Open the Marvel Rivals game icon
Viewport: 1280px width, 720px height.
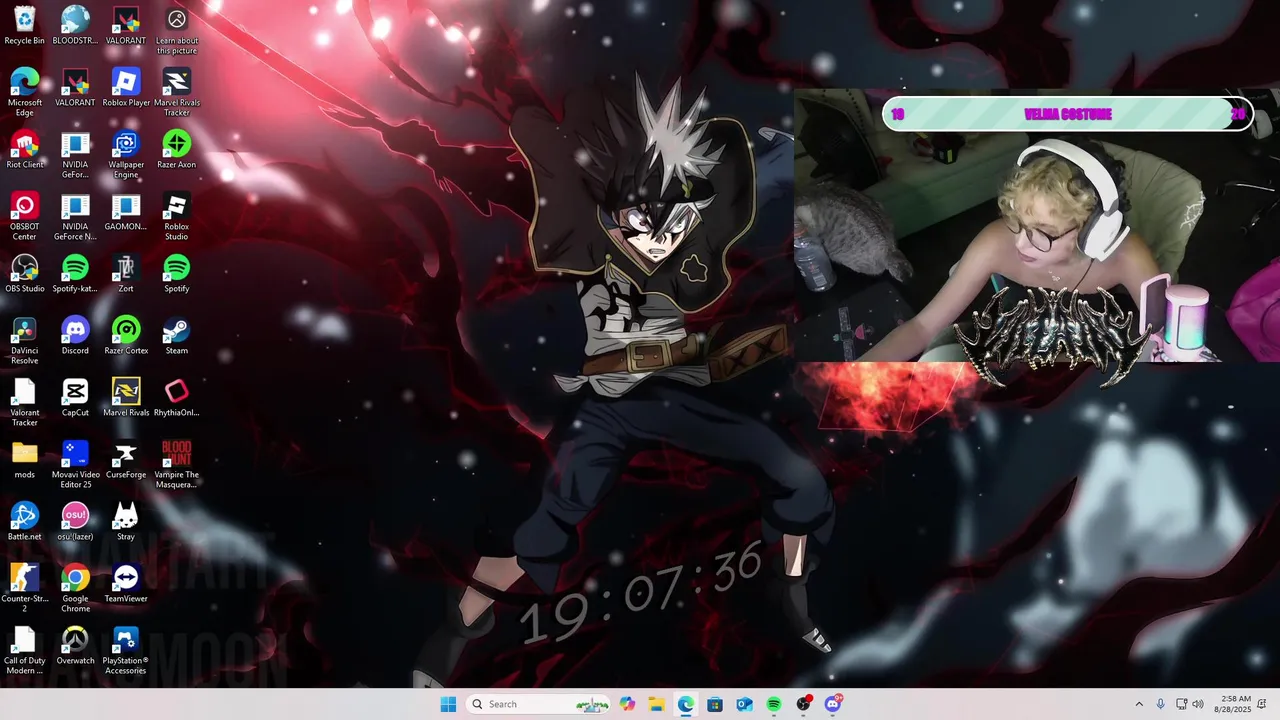(x=126, y=398)
